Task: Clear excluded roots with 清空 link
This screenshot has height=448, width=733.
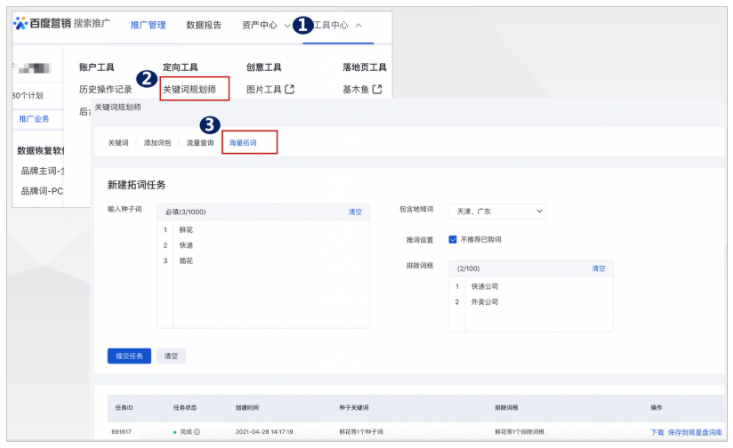Action: click(598, 268)
